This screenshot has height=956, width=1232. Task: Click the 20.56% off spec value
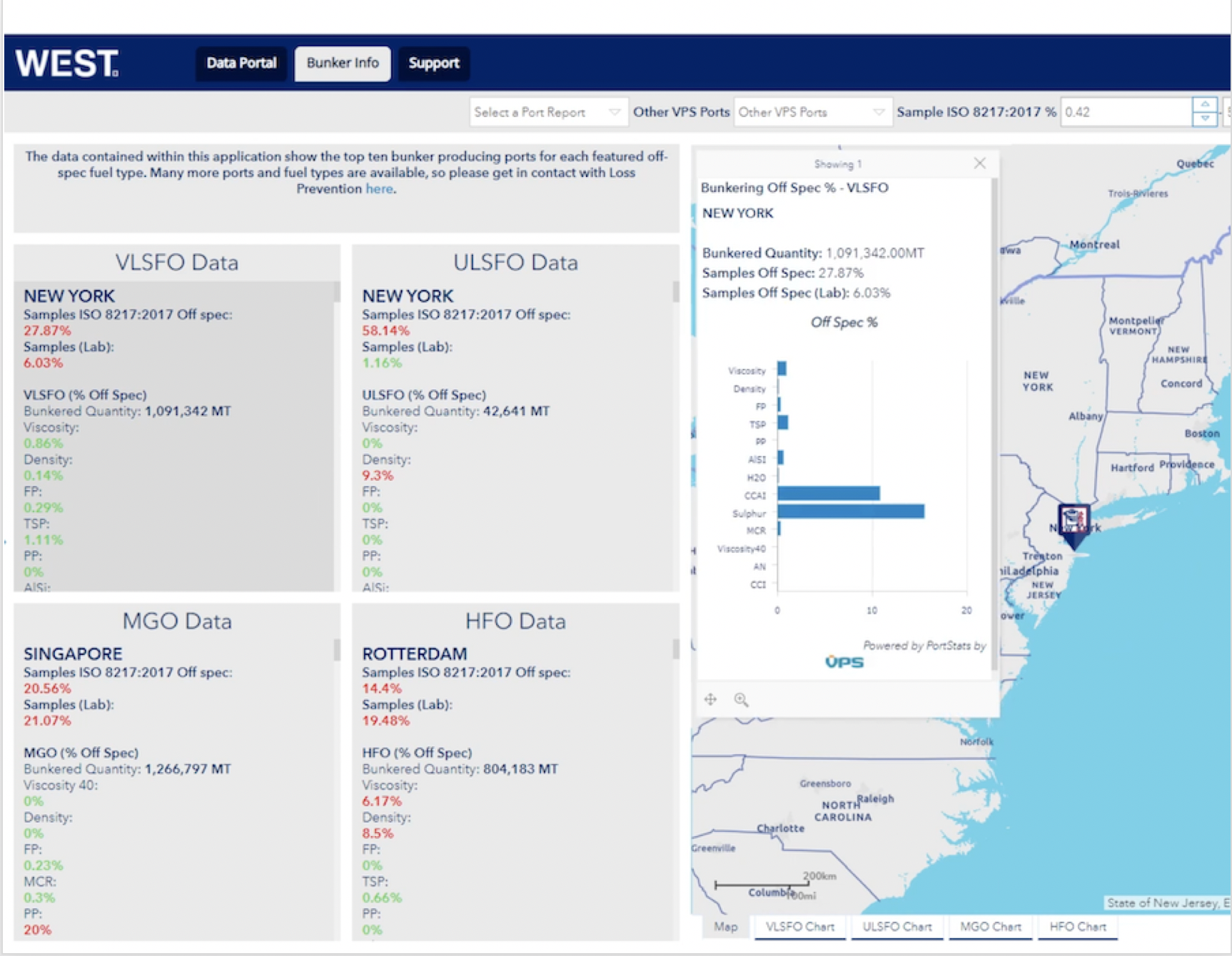coord(47,688)
